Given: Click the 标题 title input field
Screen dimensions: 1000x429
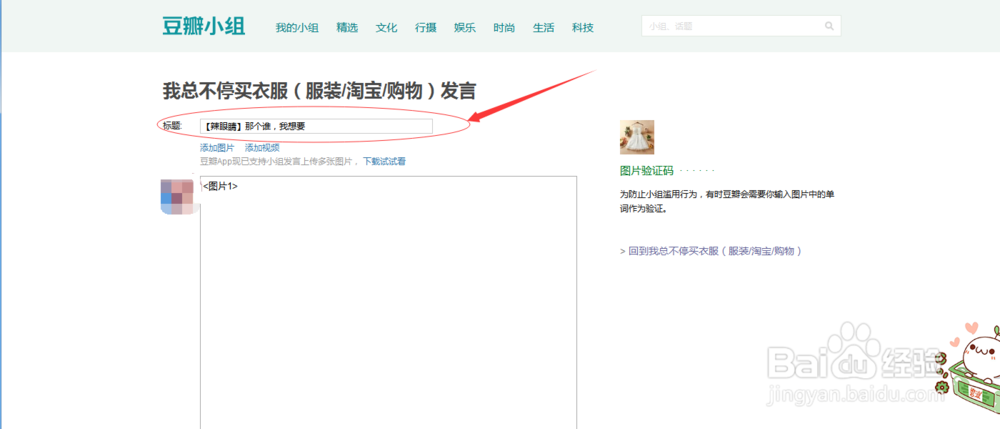Looking at the screenshot, I should click(x=316, y=126).
